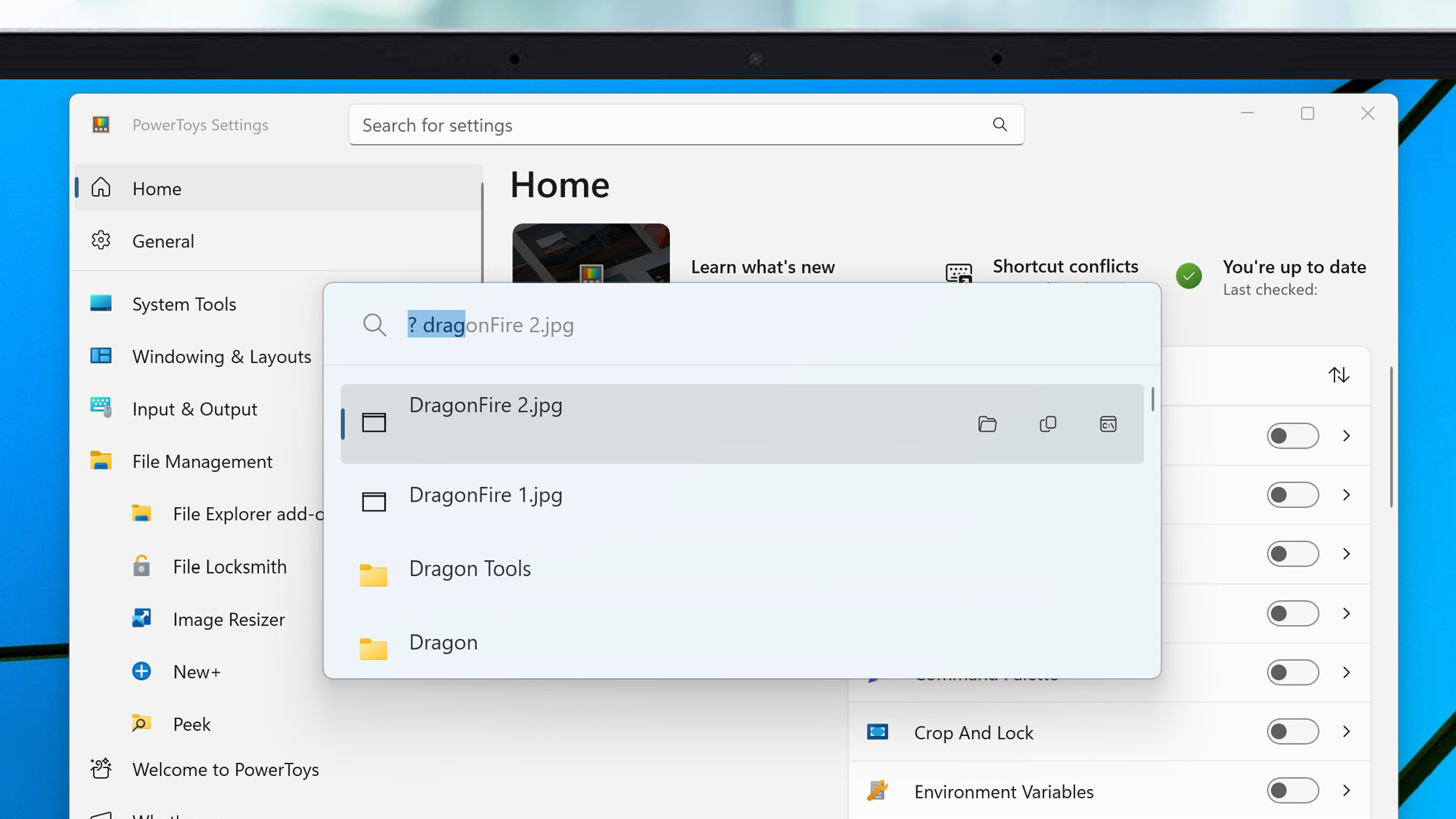Expand Environment Variables settings chevron
1456x819 pixels.
1347,791
